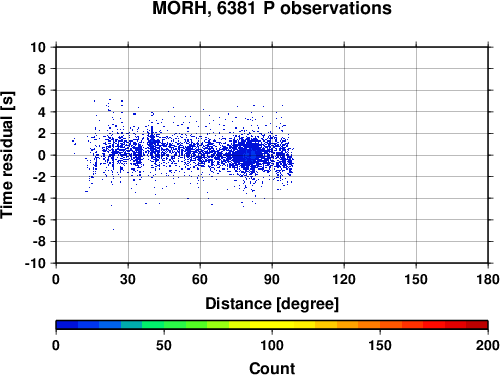Click colorbar tick label '100'
Image resolution: width=500 pixels, height=375 pixels.
(272, 345)
